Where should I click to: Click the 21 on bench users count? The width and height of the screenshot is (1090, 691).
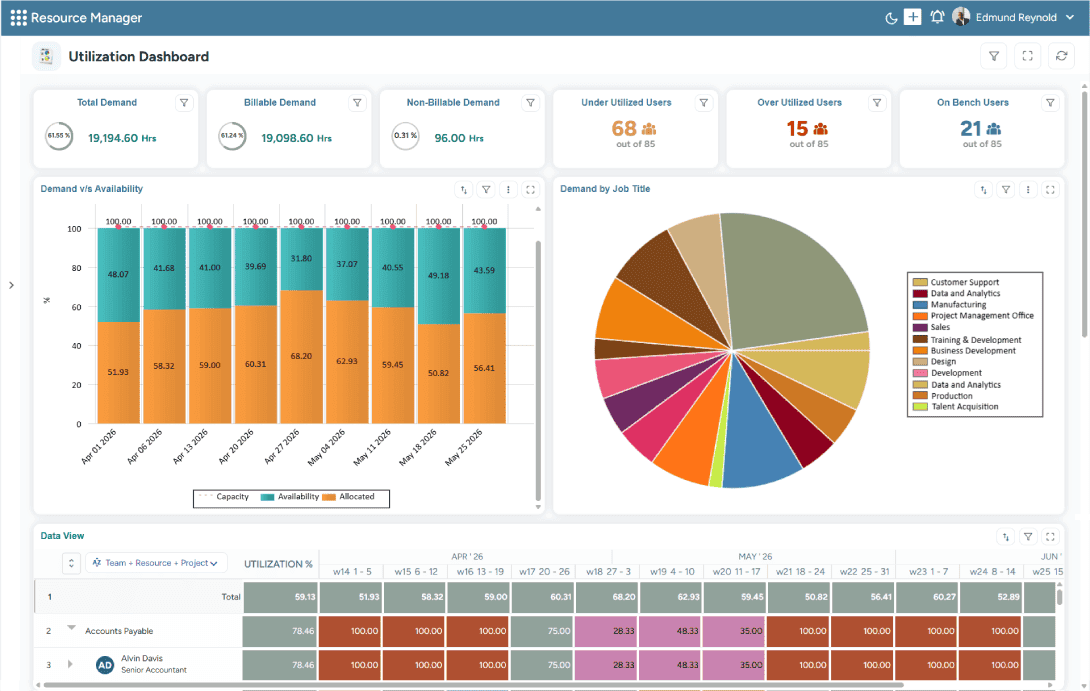(970, 129)
